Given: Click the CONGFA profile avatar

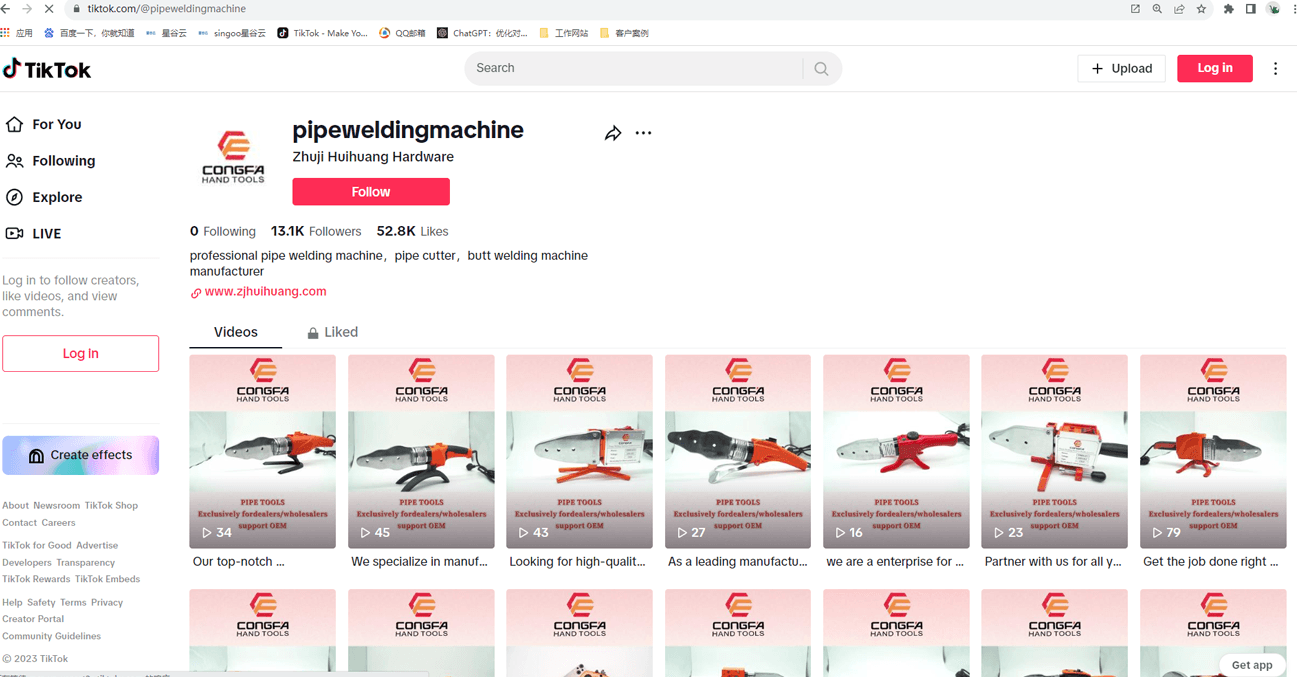Looking at the screenshot, I should [233, 157].
